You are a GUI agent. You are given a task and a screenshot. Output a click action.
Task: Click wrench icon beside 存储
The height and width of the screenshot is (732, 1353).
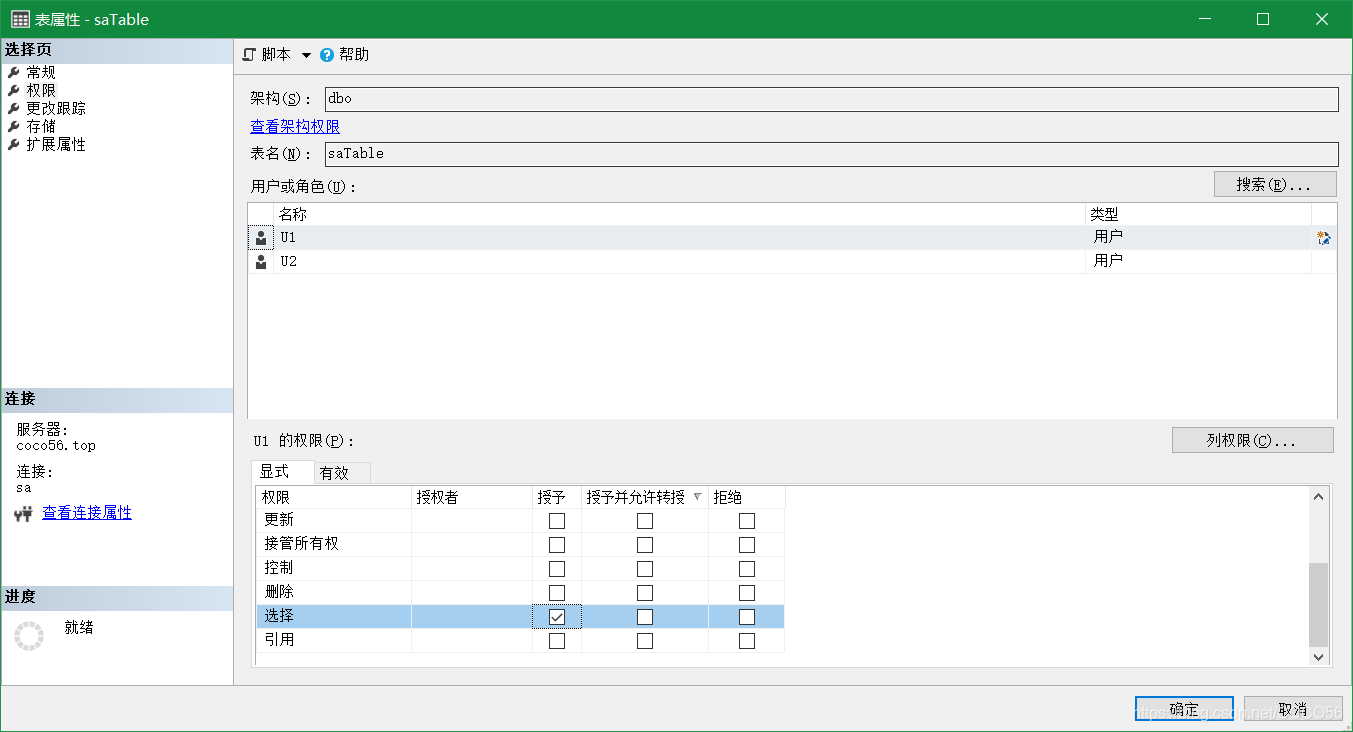pos(13,127)
